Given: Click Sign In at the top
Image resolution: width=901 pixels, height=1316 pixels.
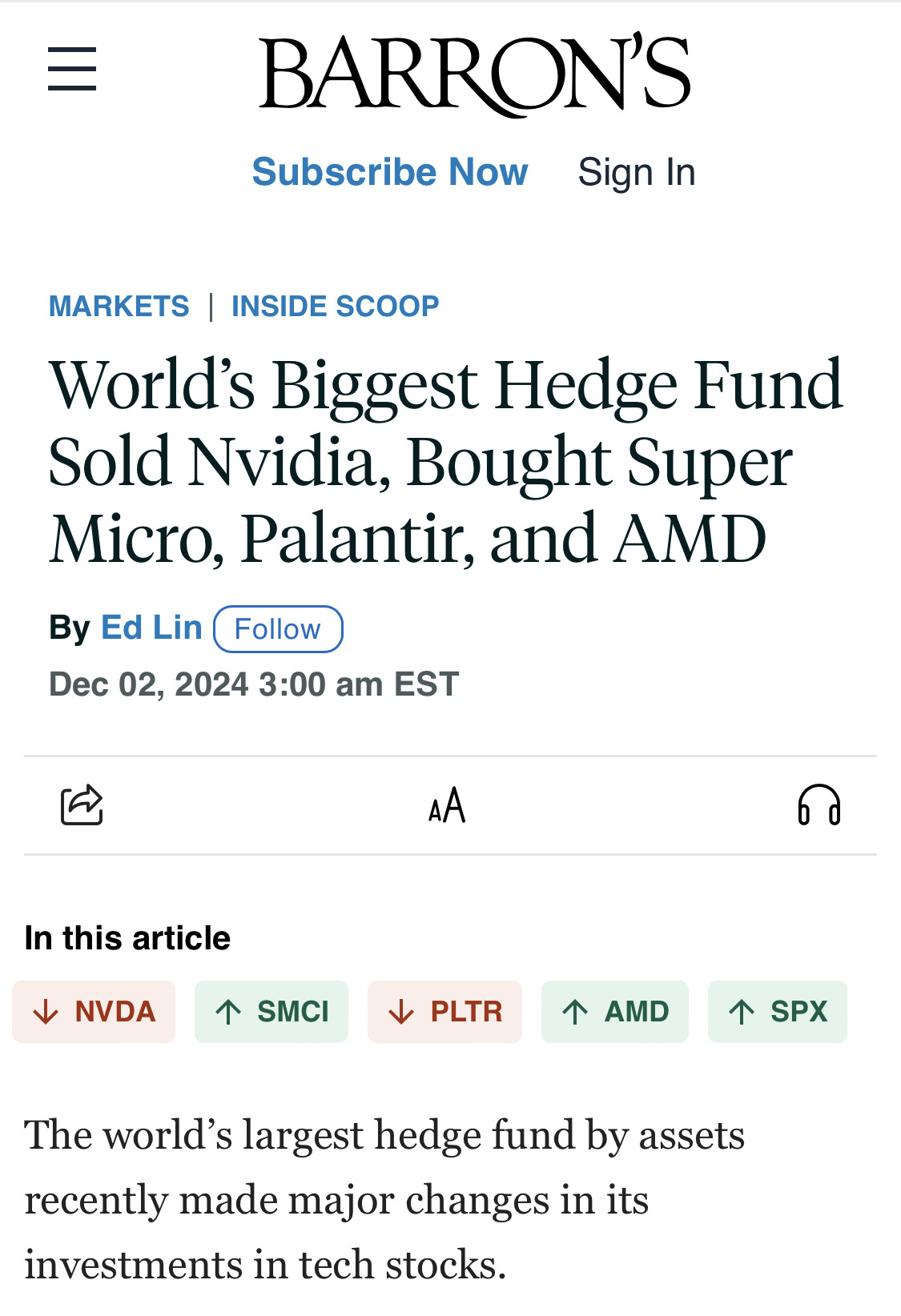Looking at the screenshot, I should click(x=637, y=172).
